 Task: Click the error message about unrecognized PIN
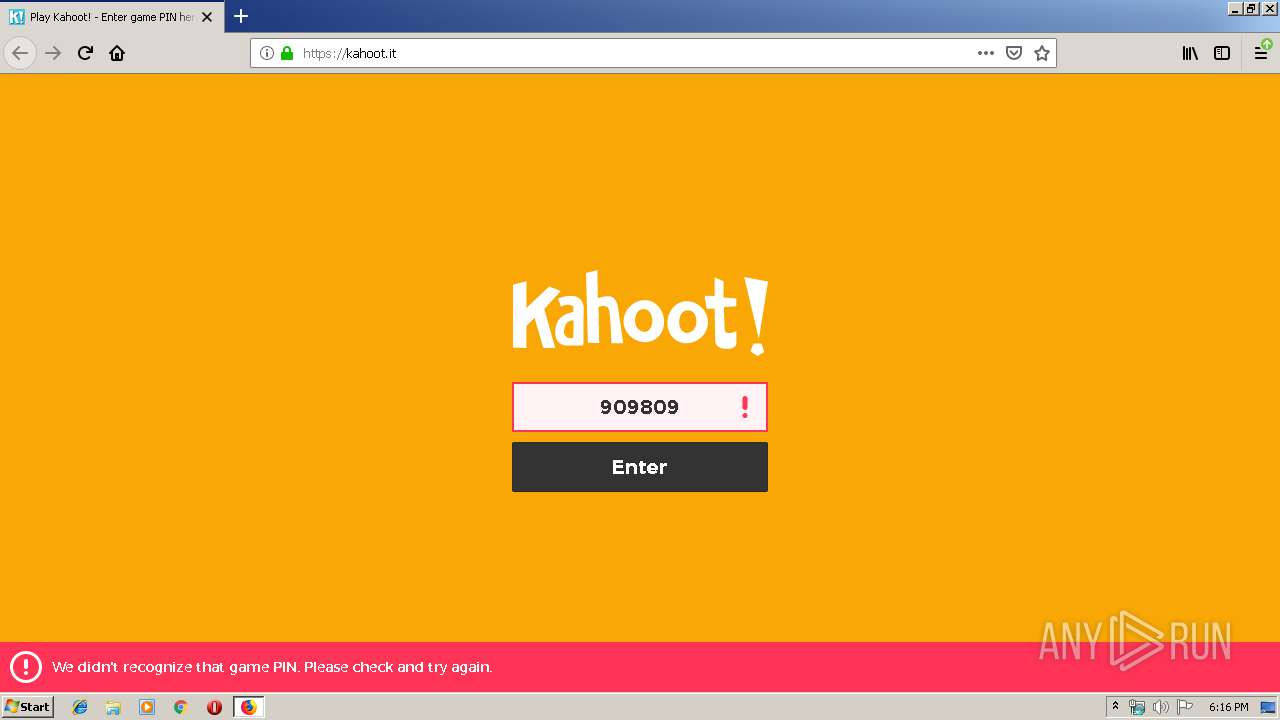click(x=272, y=667)
